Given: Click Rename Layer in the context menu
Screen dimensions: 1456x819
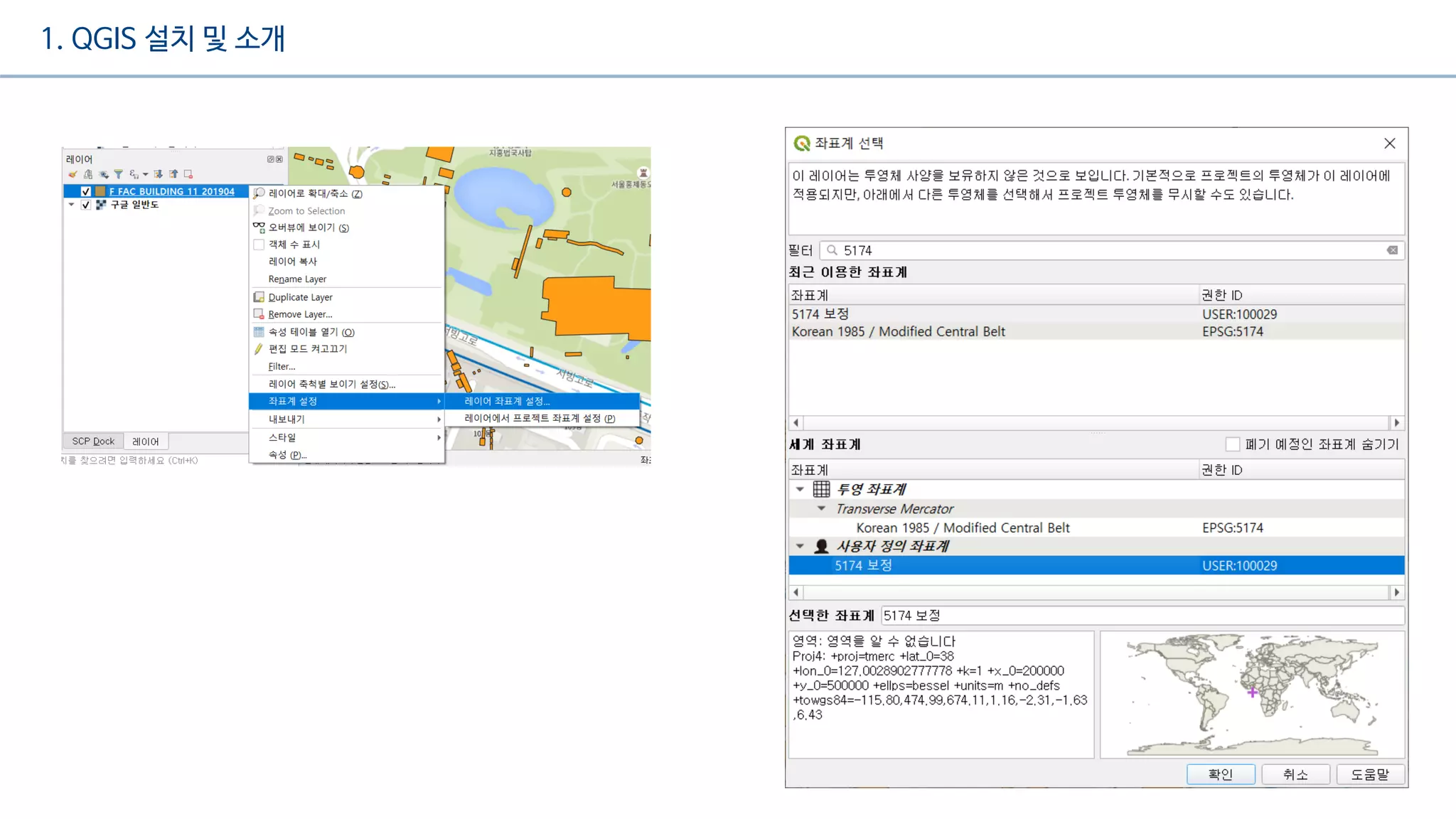Looking at the screenshot, I should [347, 279].
